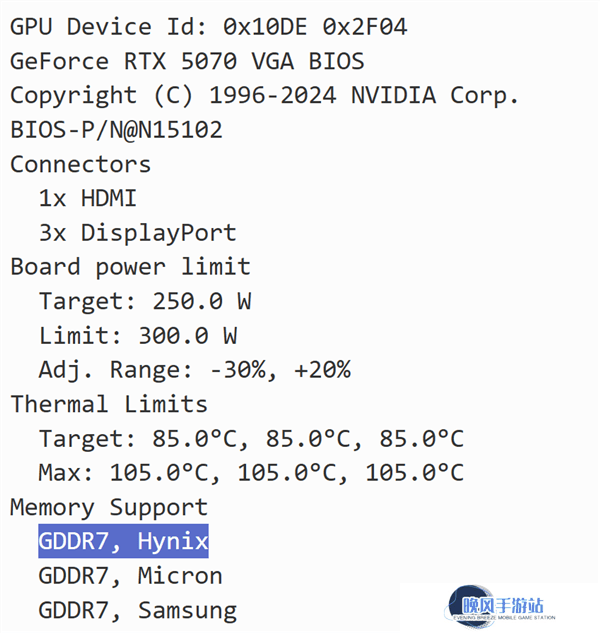
Task: Click the 3x DisplayPort entry
Action: point(138,233)
